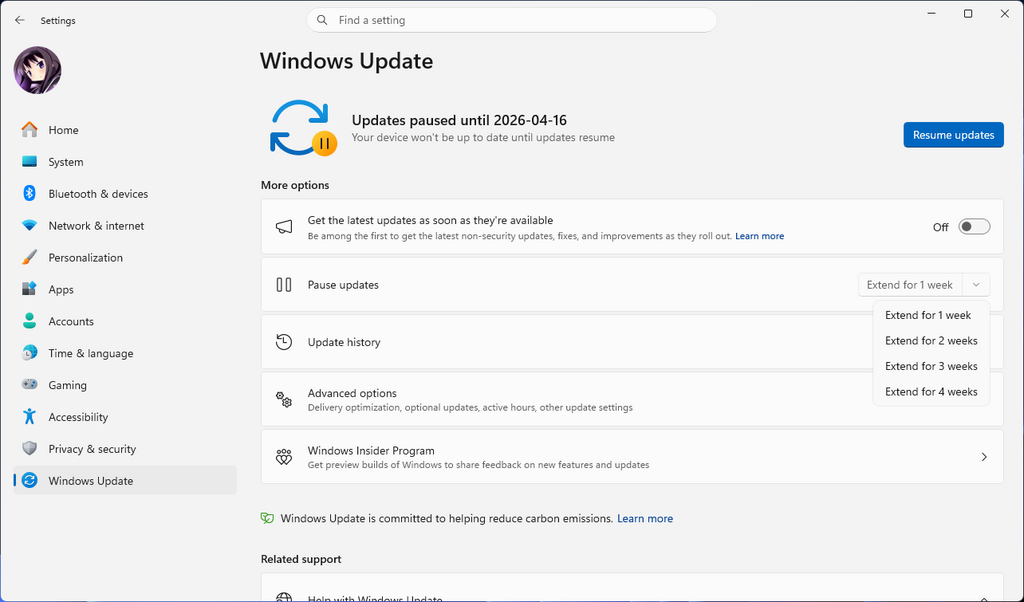Viewport: 1024px width, 602px height.
Task: Click the Accounts person icon
Action: [29, 321]
